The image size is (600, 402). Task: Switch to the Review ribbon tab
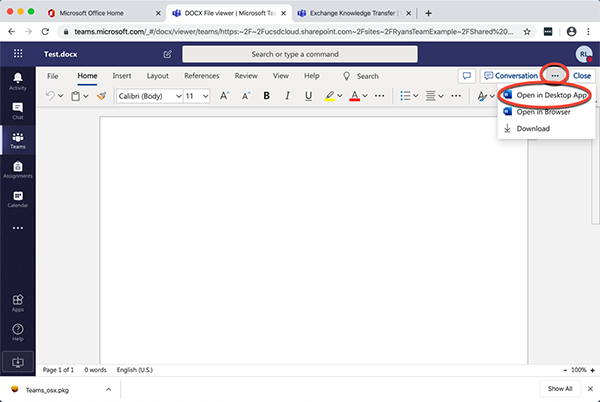click(246, 76)
